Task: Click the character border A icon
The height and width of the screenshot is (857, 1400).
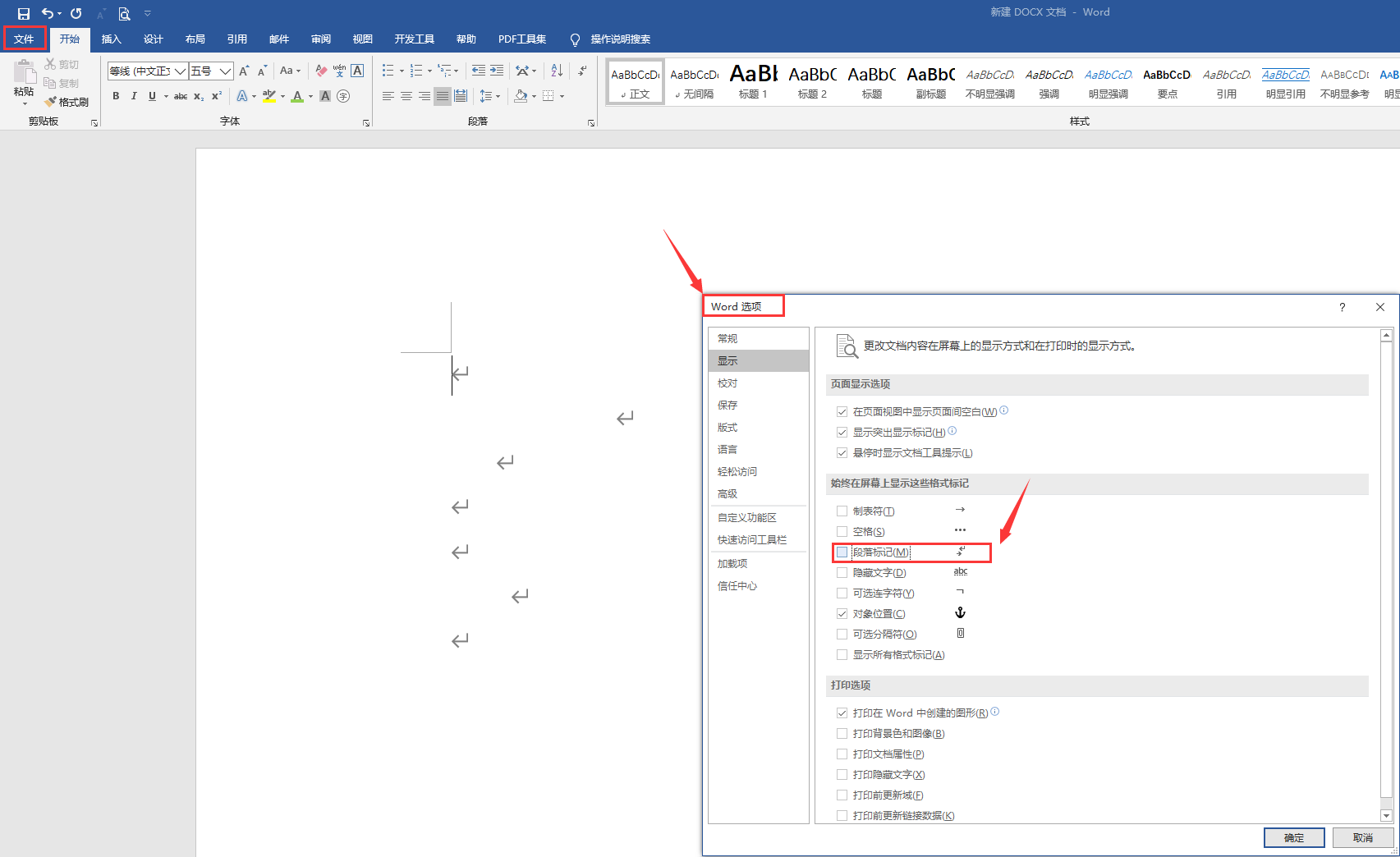Action: 357,71
